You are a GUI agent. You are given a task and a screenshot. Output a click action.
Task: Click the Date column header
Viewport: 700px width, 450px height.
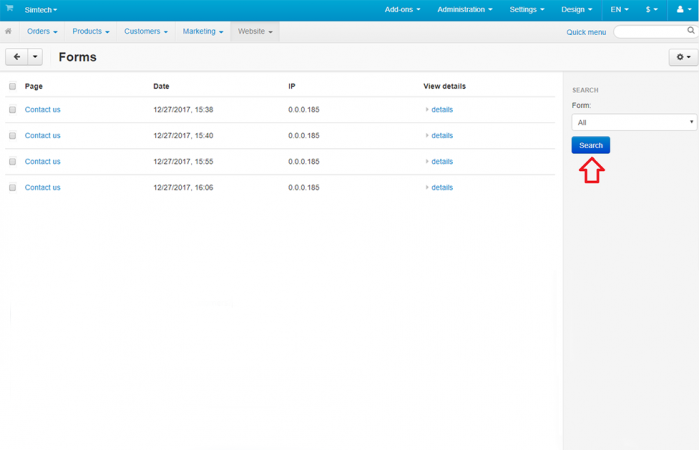(x=161, y=86)
